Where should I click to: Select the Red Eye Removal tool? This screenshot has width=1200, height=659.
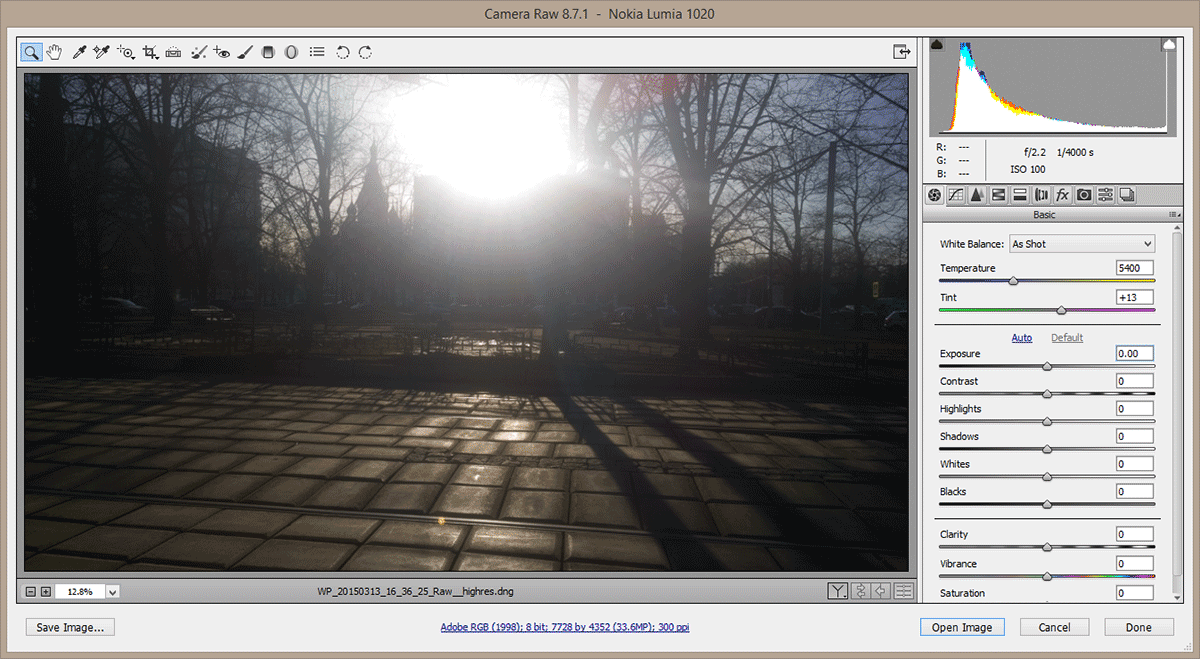[x=222, y=52]
